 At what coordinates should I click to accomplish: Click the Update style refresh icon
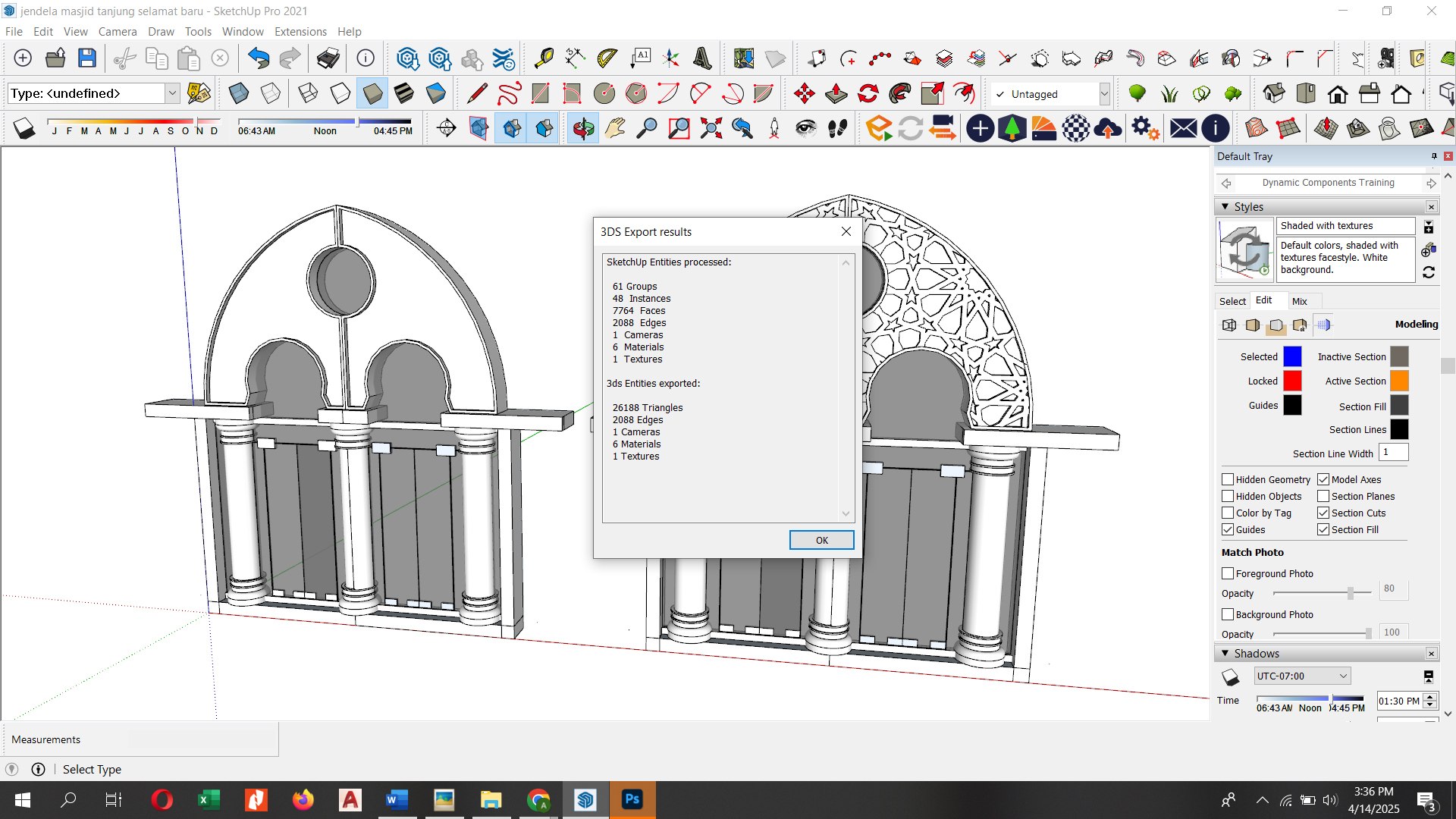[1429, 272]
